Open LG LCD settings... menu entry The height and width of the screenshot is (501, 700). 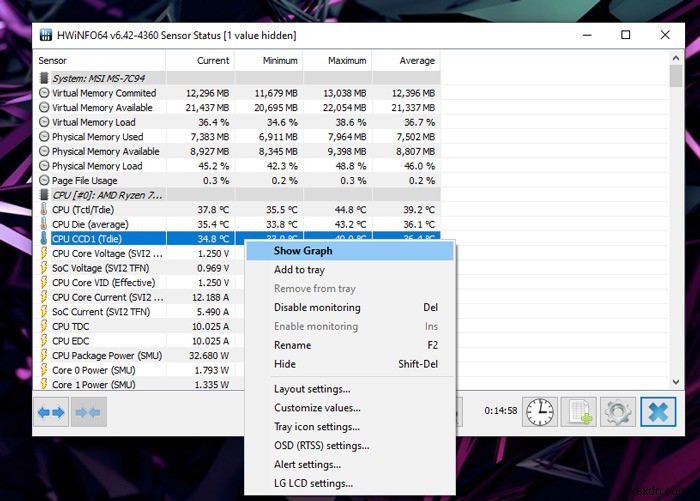pyautogui.click(x=350, y=483)
